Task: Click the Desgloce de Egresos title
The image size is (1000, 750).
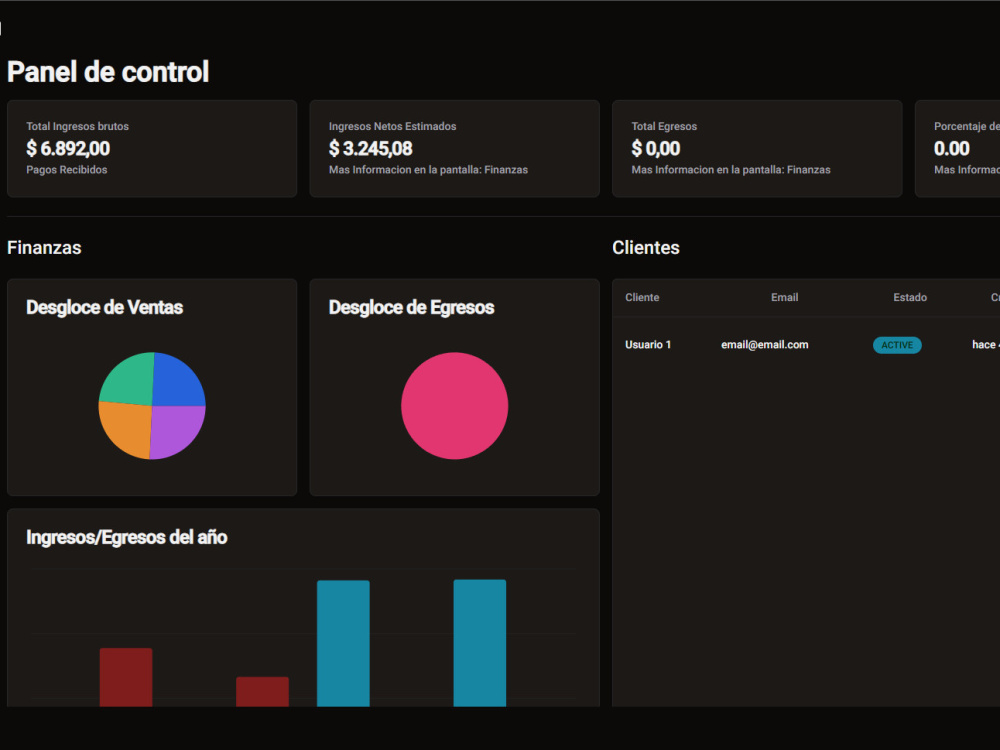Action: (x=411, y=307)
